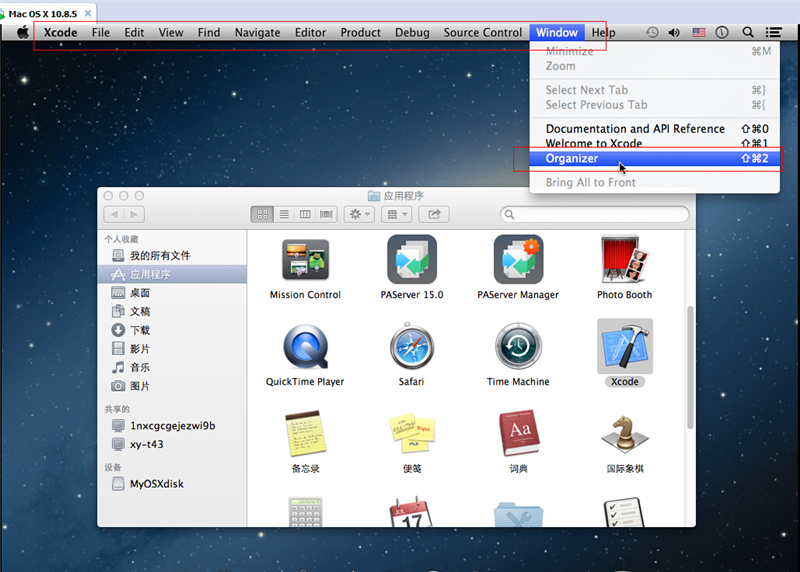Select 文稿 in Finder sidebar
Image resolution: width=800 pixels, height=572 pixels.
click(172, 311)
